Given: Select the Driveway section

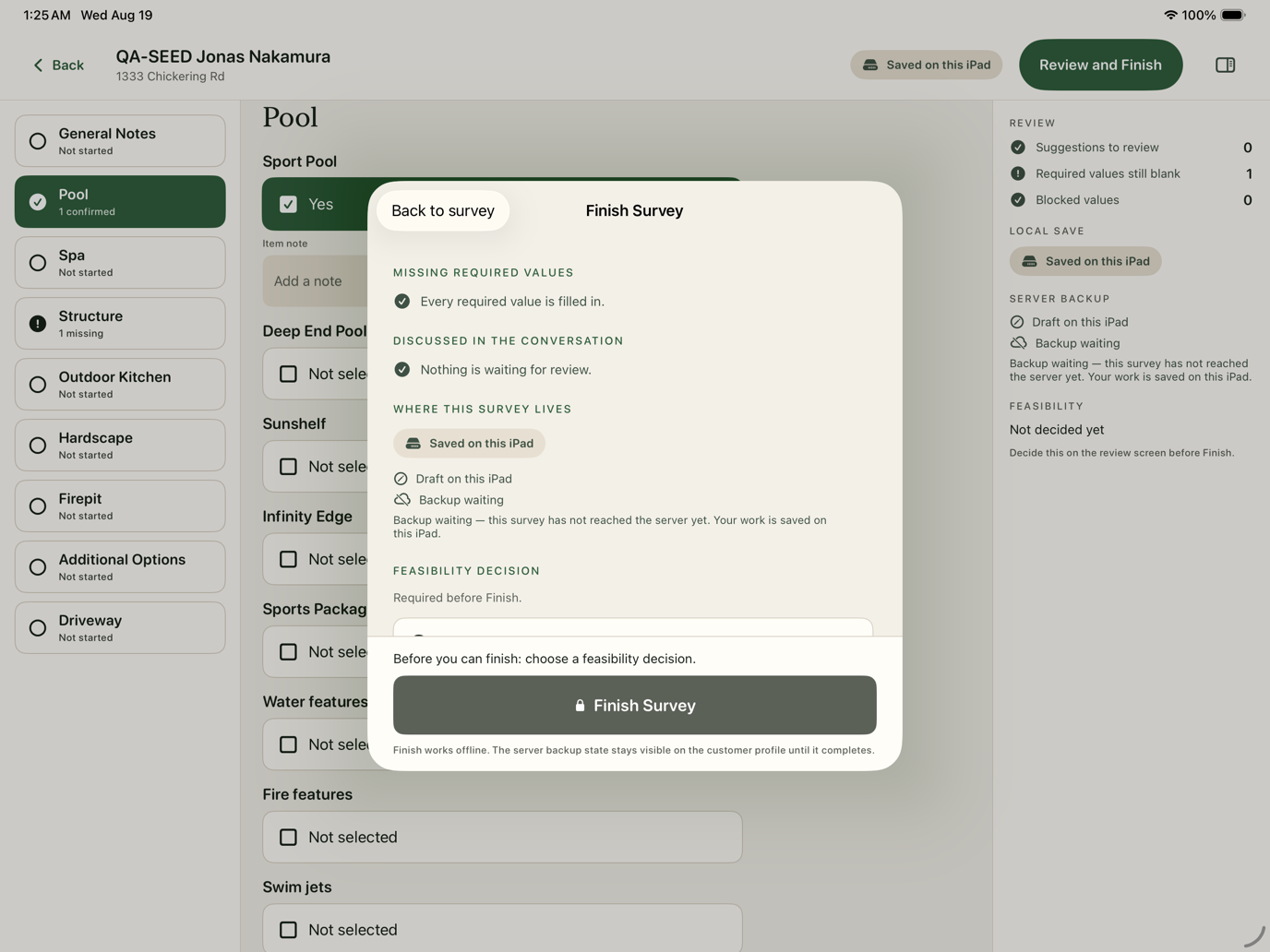Looking at the screenshot, I should (x=120, y=628).
